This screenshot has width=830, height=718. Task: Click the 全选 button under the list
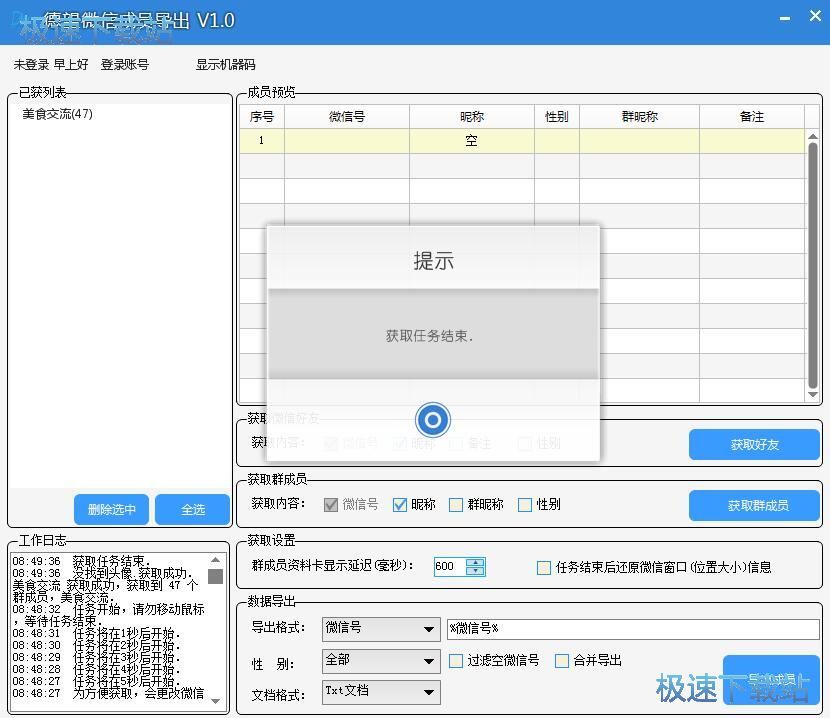pos(193,509)
